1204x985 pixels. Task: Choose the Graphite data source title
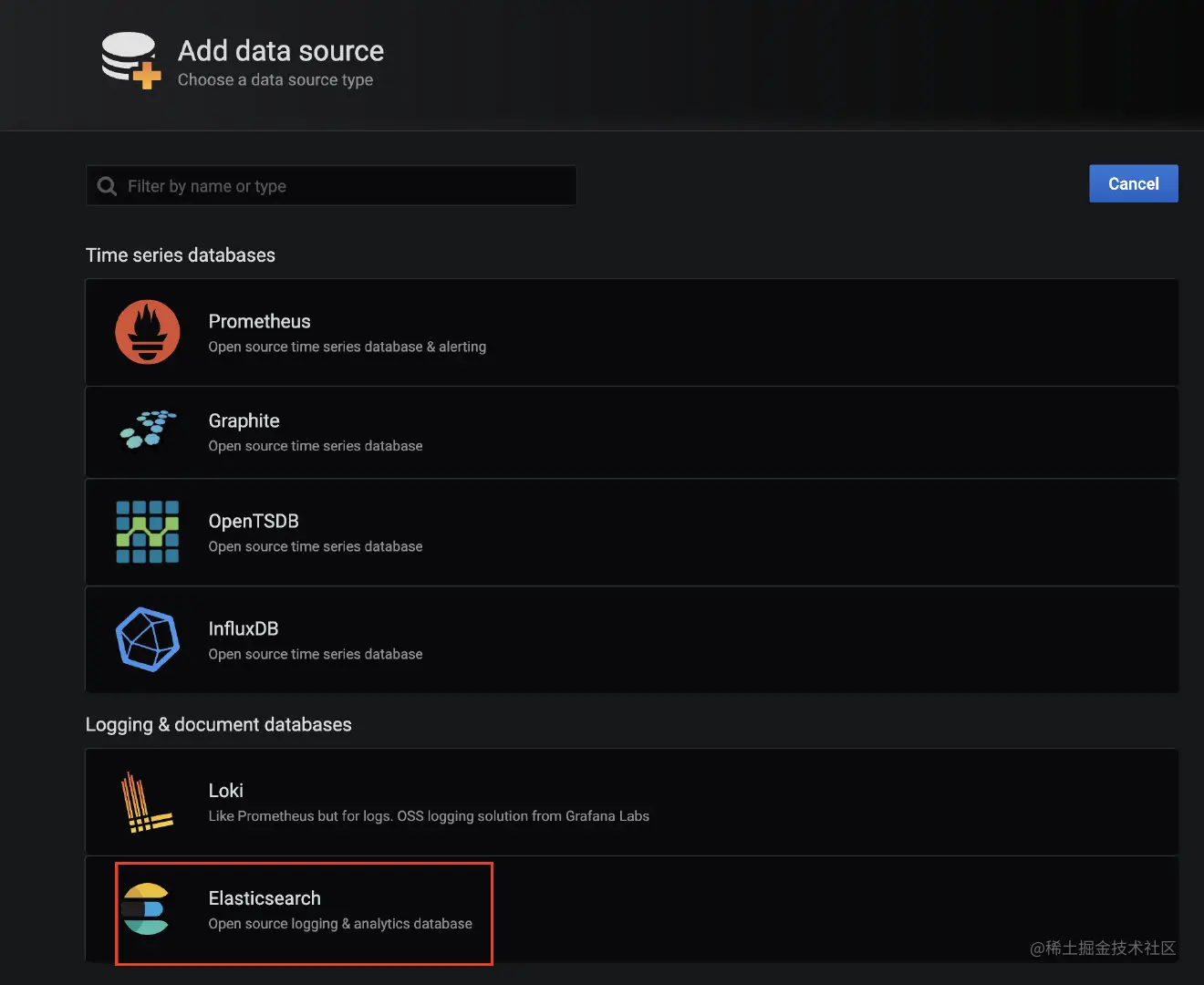click(x=244, y=420)
